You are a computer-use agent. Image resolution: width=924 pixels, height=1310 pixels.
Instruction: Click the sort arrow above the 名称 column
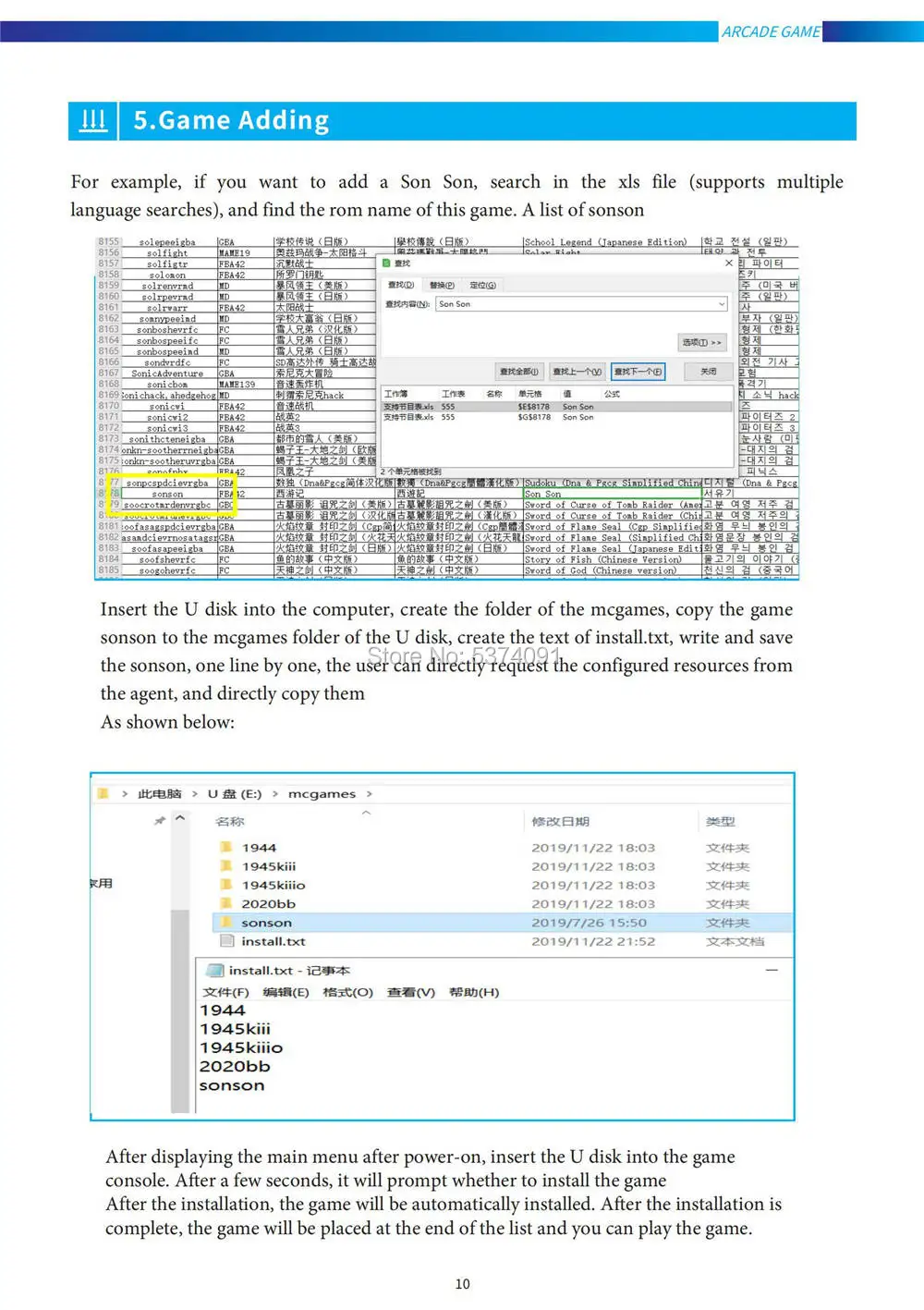366,813
